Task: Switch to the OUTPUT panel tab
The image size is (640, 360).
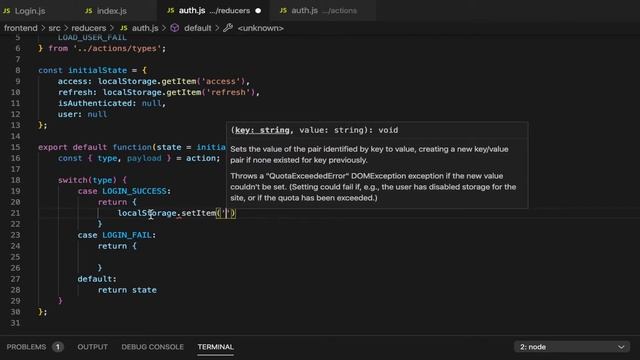Action: (x=93, y=347)
